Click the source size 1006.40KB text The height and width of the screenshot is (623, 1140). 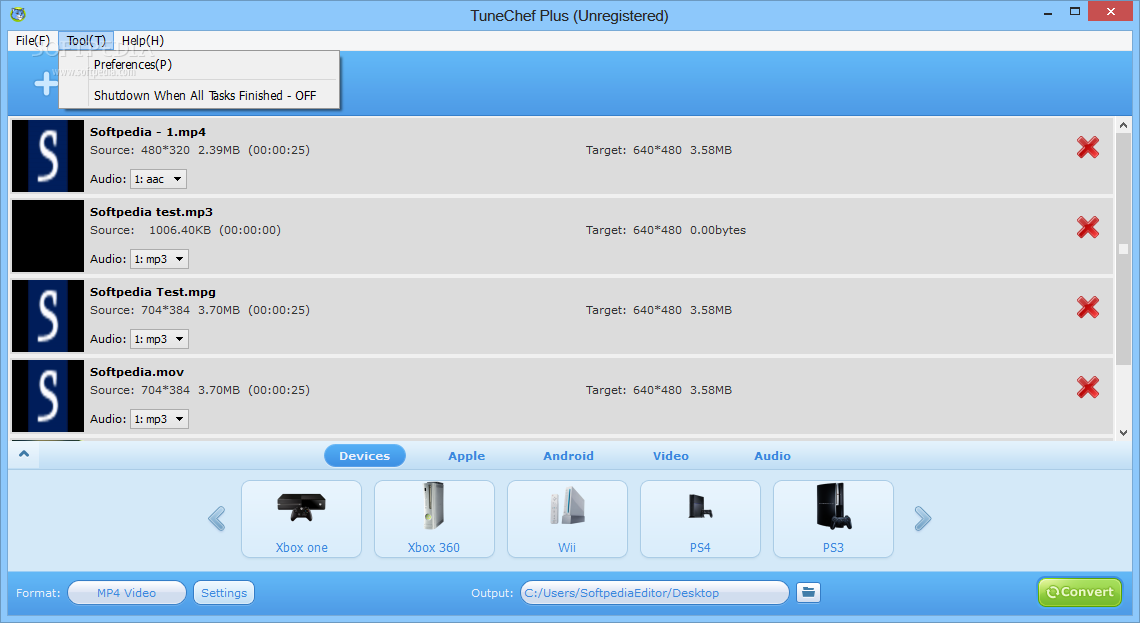[180, 230]
